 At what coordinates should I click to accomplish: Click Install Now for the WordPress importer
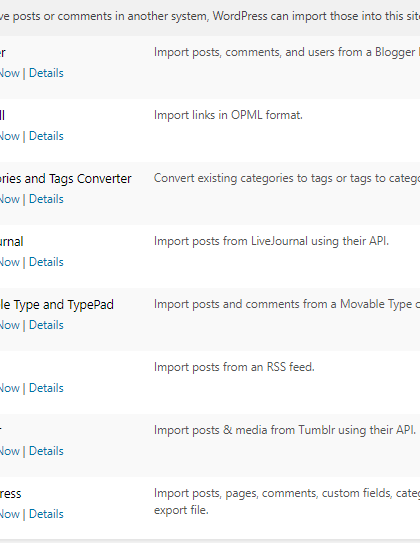pyautogui.click(x=10, y=514)
